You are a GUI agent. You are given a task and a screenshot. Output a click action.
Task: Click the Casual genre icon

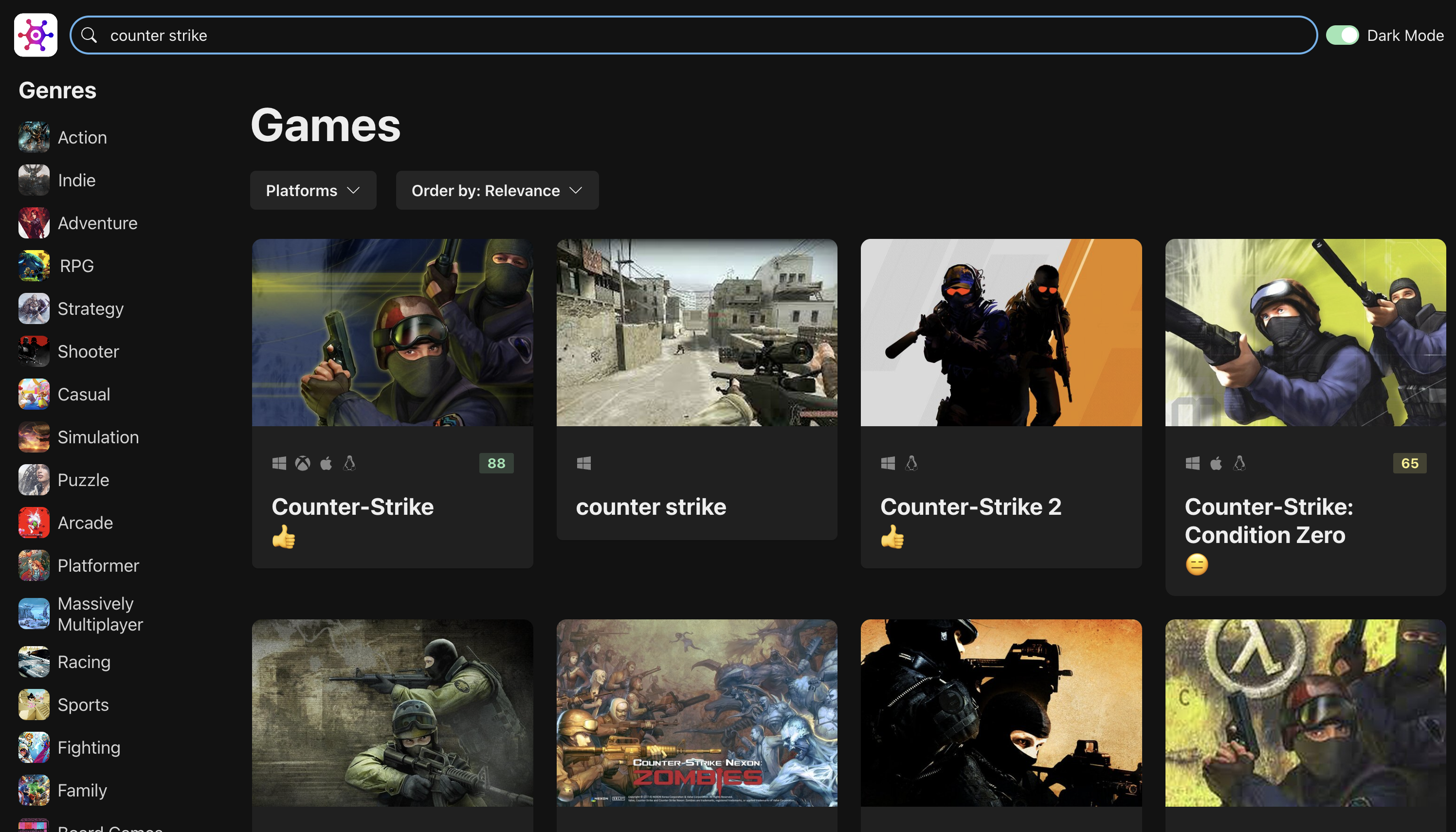click(34, 394)
